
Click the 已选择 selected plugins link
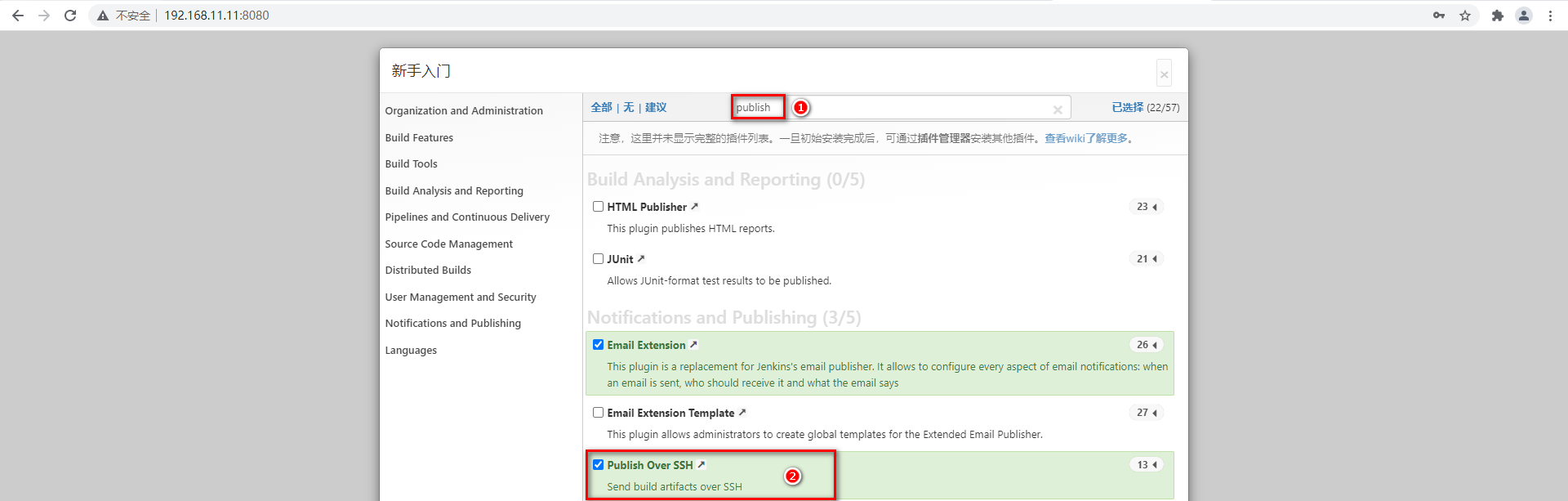pyautogui.click(x=1128, y=108)
